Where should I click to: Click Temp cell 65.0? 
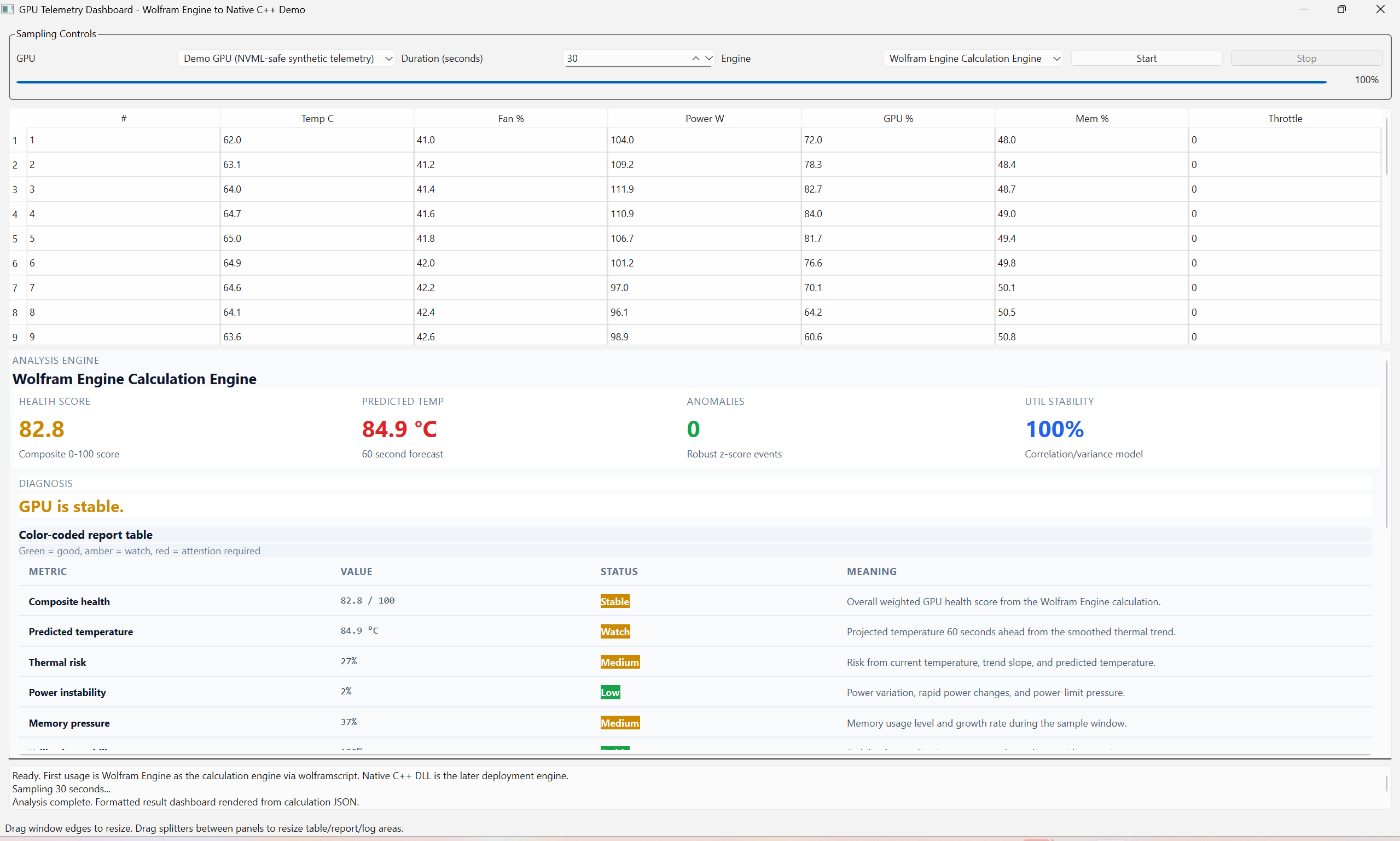pyautogui.click(x=317, y=239)
